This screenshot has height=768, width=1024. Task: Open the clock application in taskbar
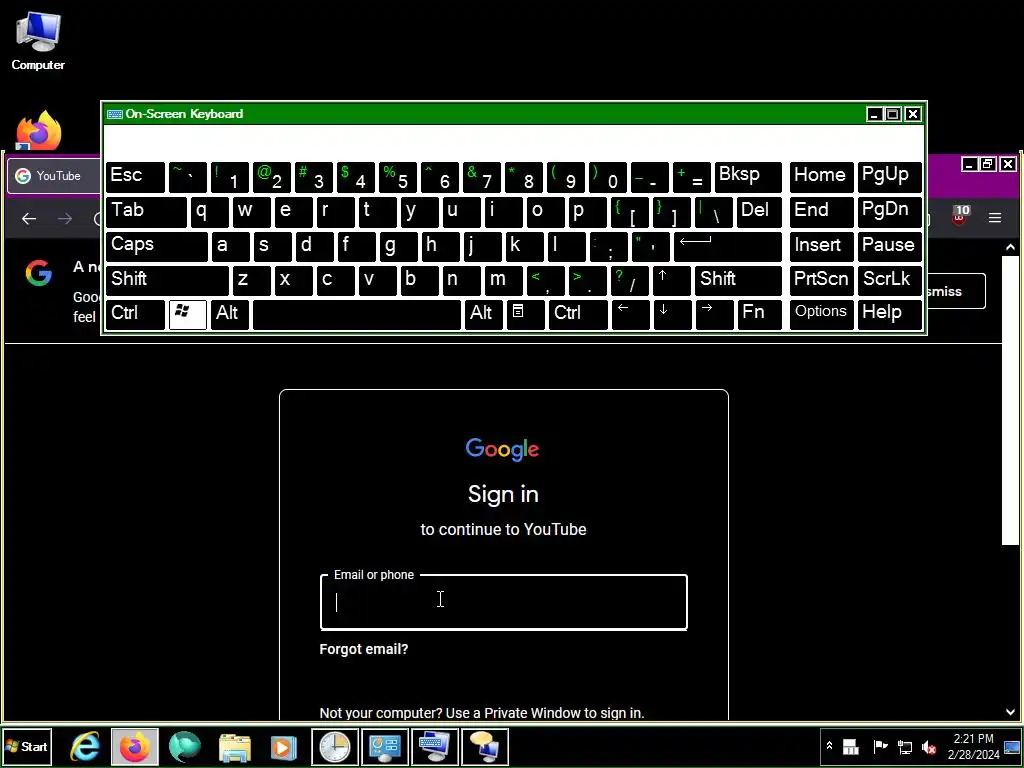click(334, 746)
